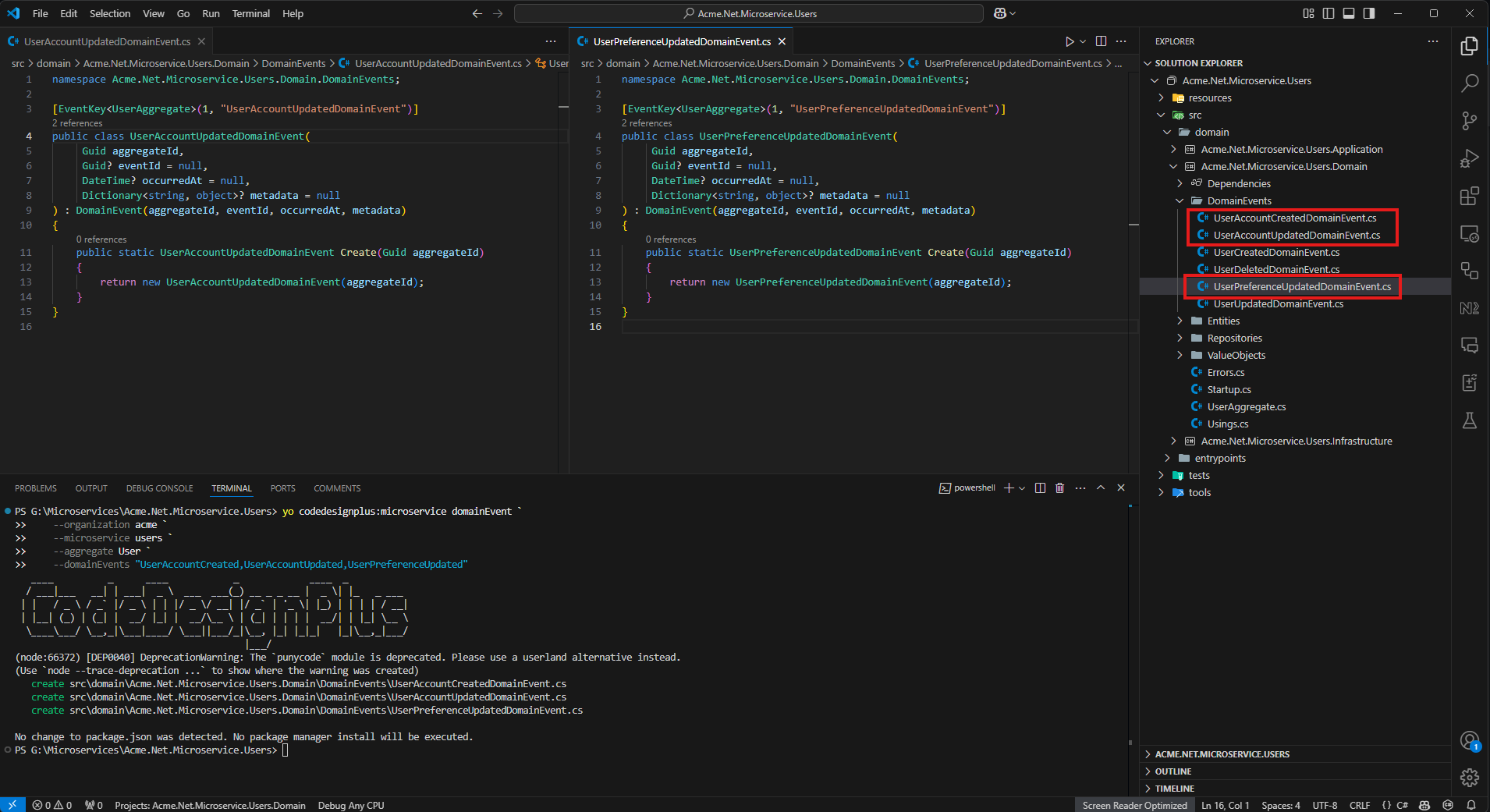Switch to the PORTS panel tab

point(282,488)
